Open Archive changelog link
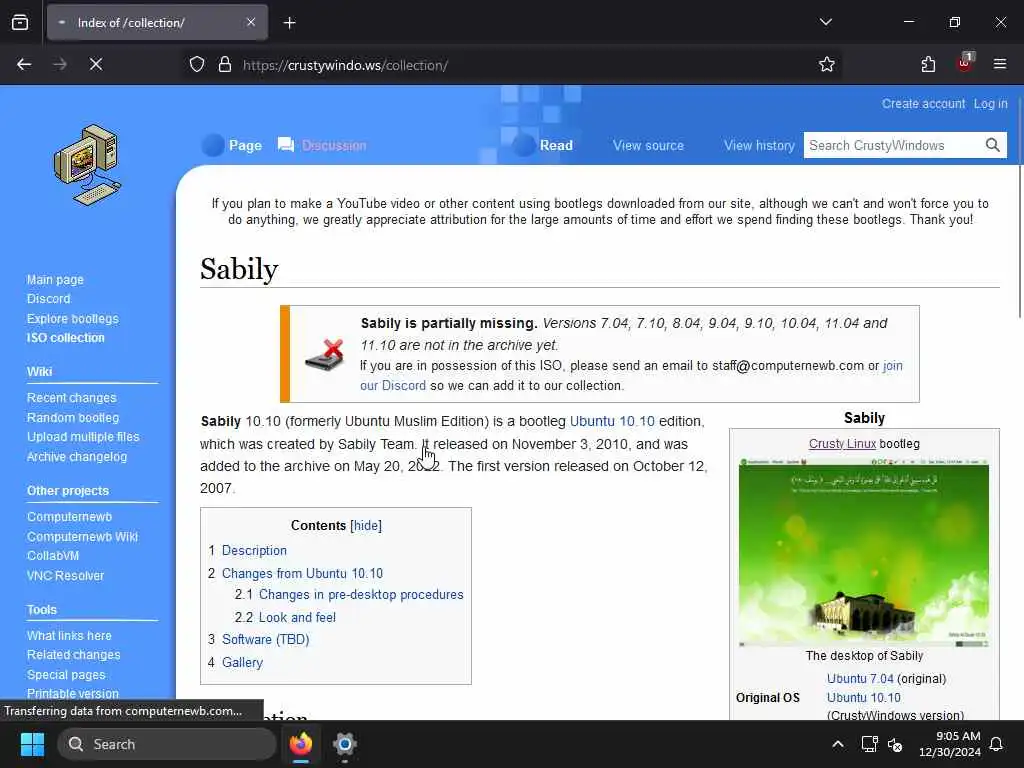The height and width of the screenshot is (768, 1024). click(76, 456)
